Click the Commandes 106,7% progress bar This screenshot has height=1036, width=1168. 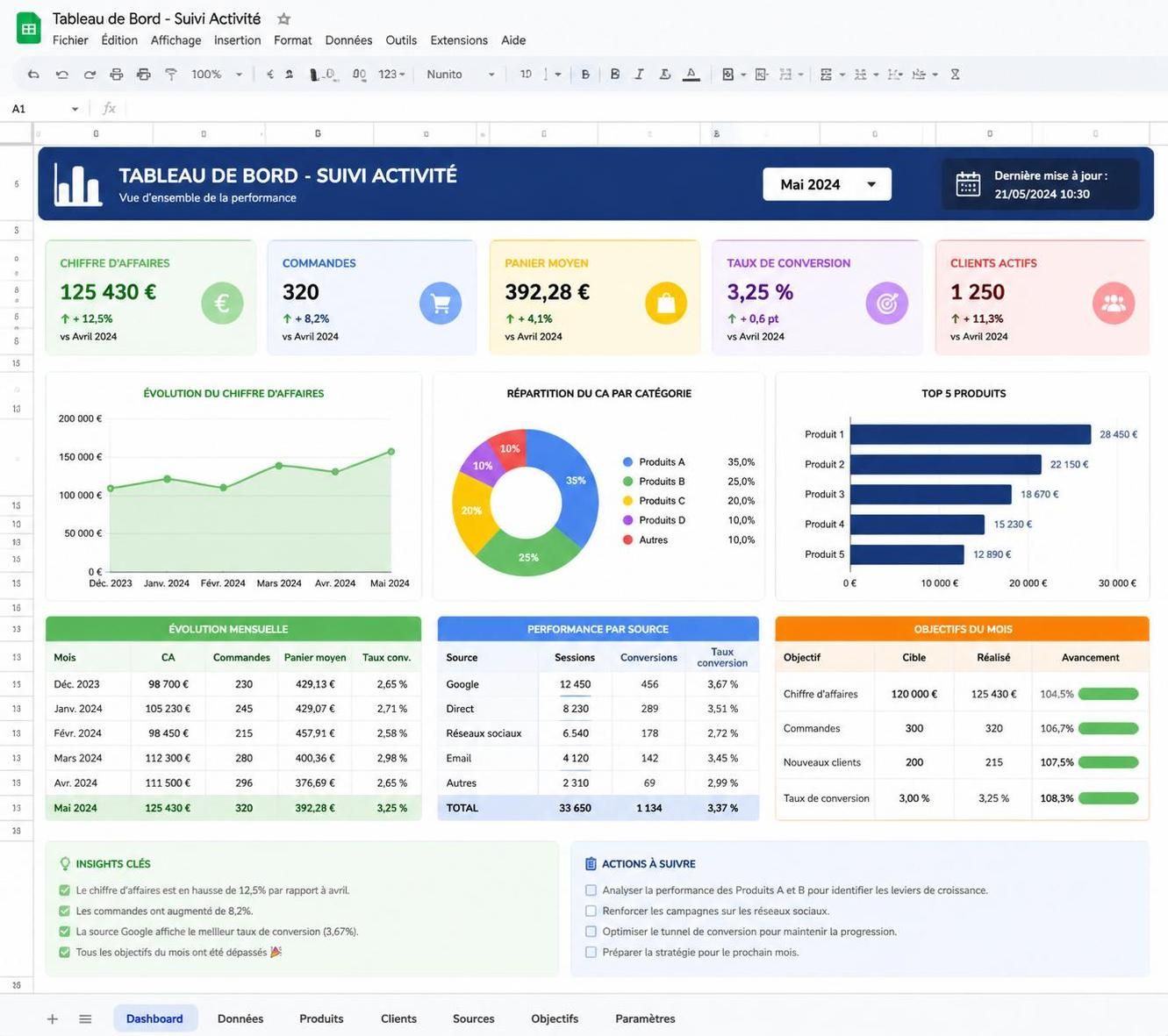pyautogui.click(x=1108, y=728)
